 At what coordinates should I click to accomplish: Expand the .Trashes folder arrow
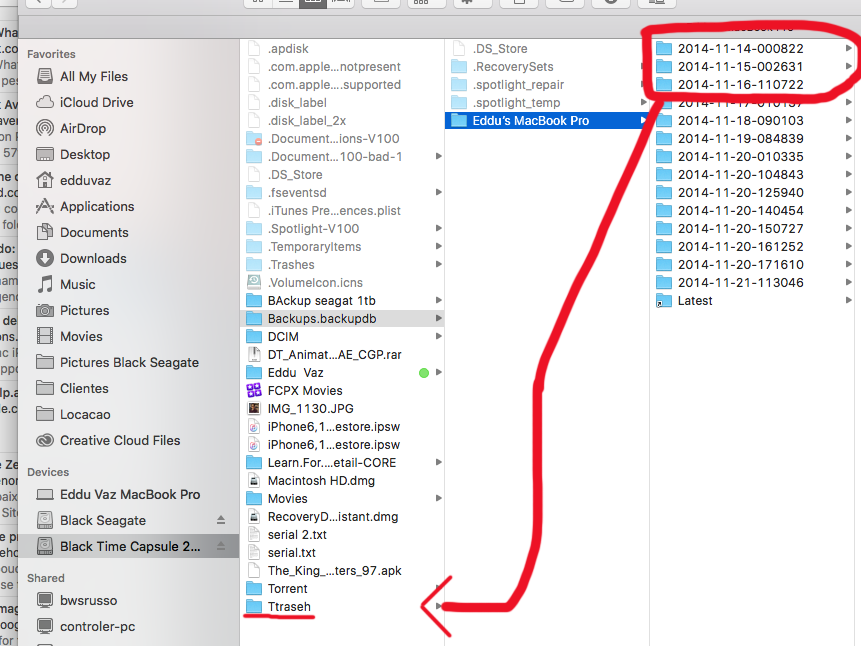tap(438, 264)
